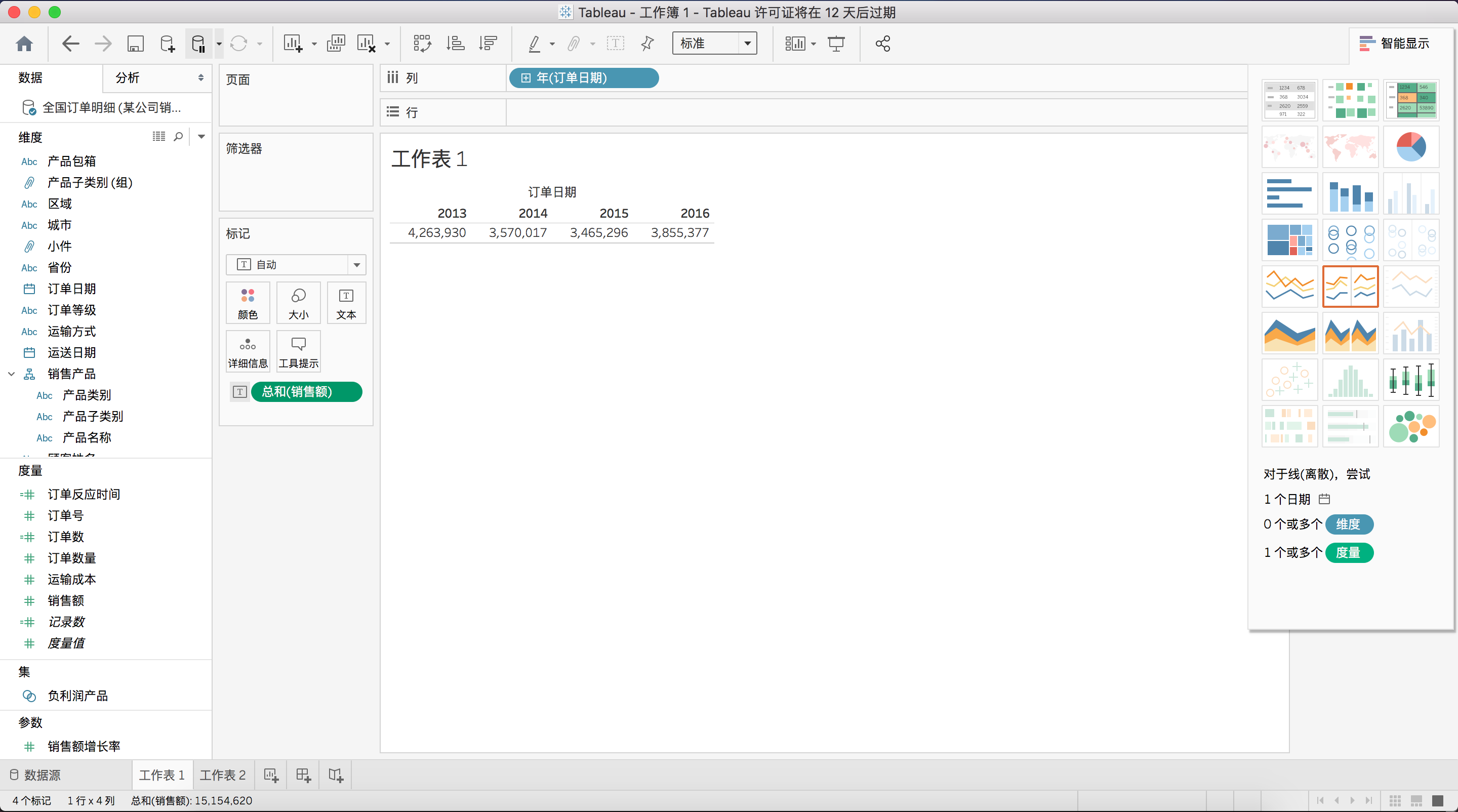
Task: Click the share workbook icon
Action: (x=882, y=44)
